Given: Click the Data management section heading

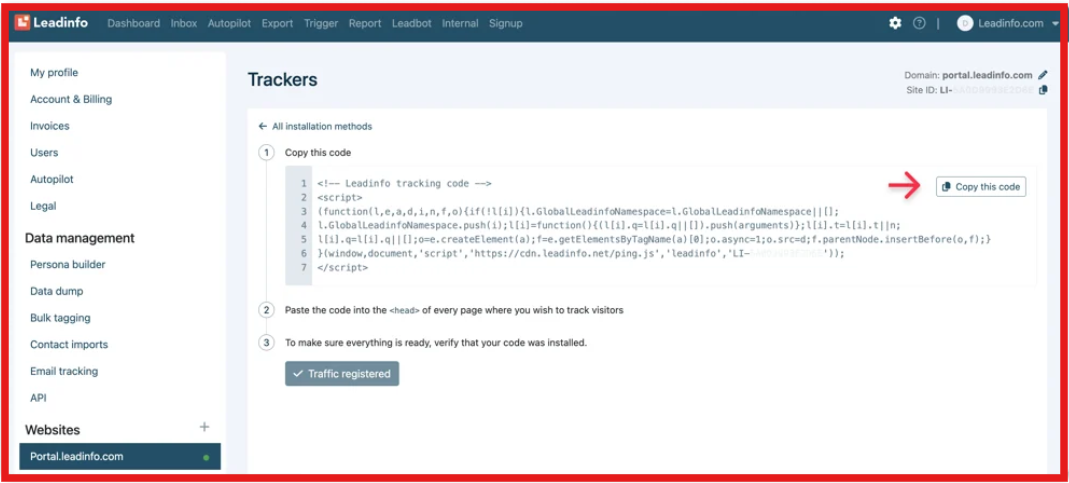Looking at the screenshot, I should click(x=80, y=237).
